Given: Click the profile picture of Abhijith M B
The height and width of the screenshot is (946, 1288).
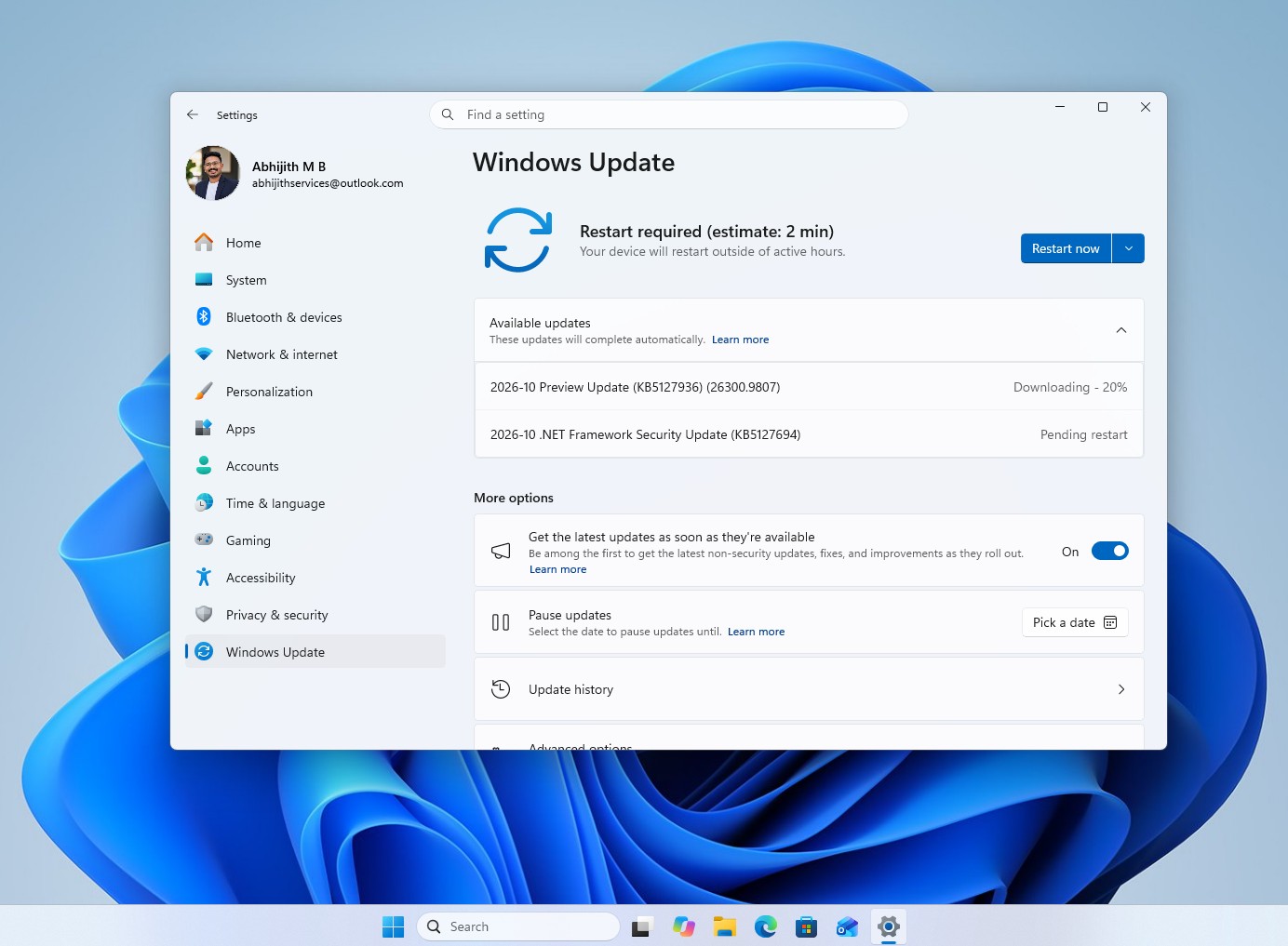Looking at the screenshot, I should click(x=213, y=173).
